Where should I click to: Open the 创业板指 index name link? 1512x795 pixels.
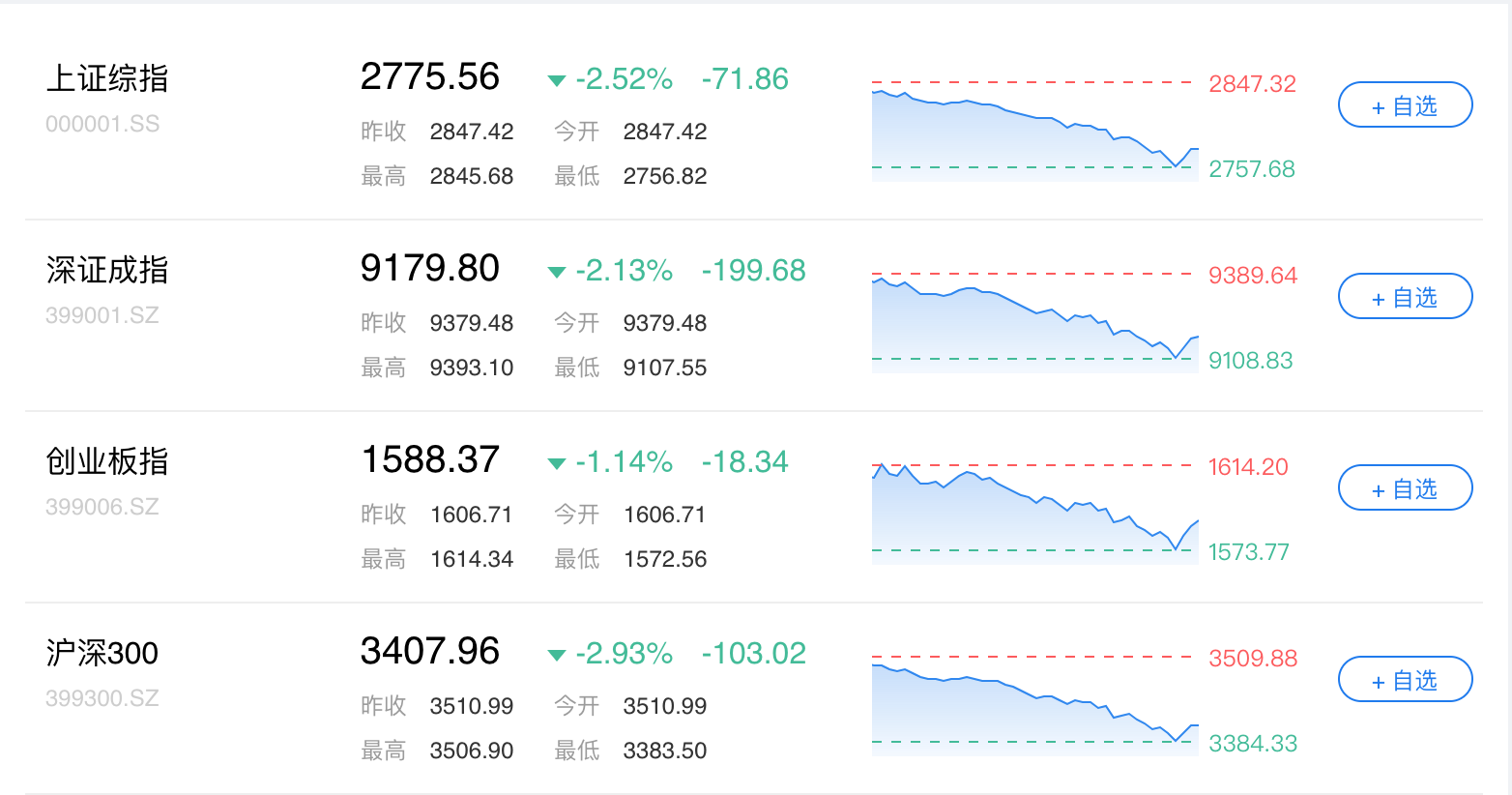(x=107, y=461)
